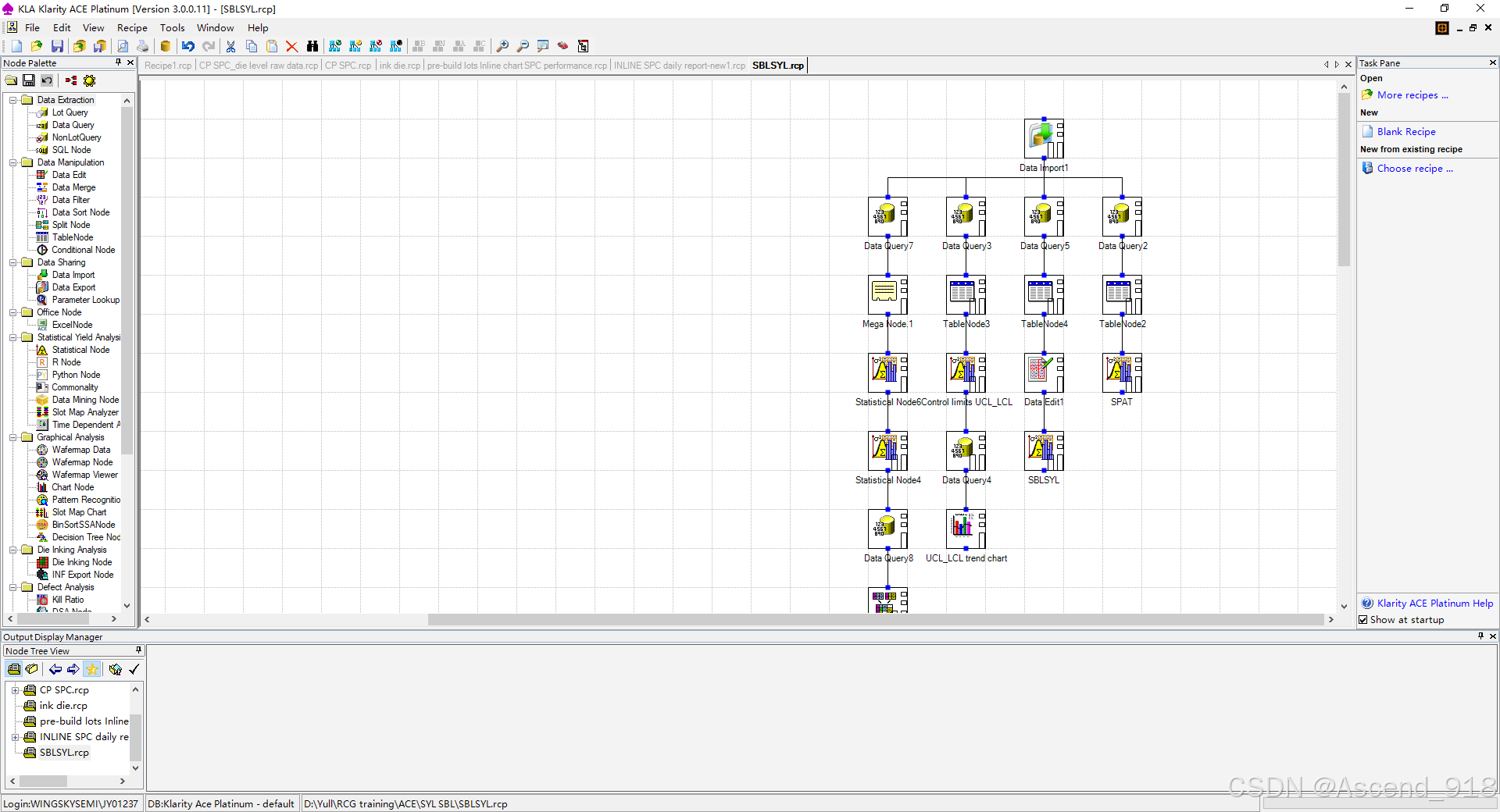This screenshot has height=812, width=1500.
Task: Click the tab strip right-arrow scroll button
Action: 1337,65
